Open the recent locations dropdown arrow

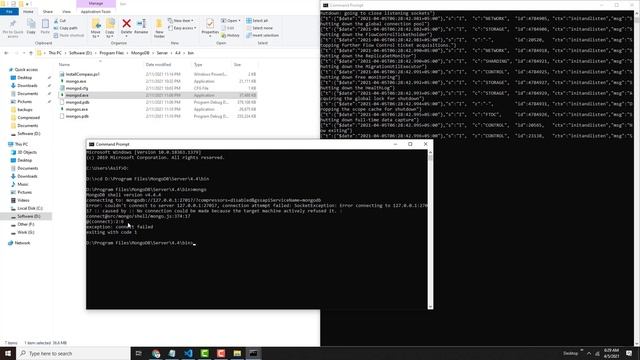pos(24,53)
